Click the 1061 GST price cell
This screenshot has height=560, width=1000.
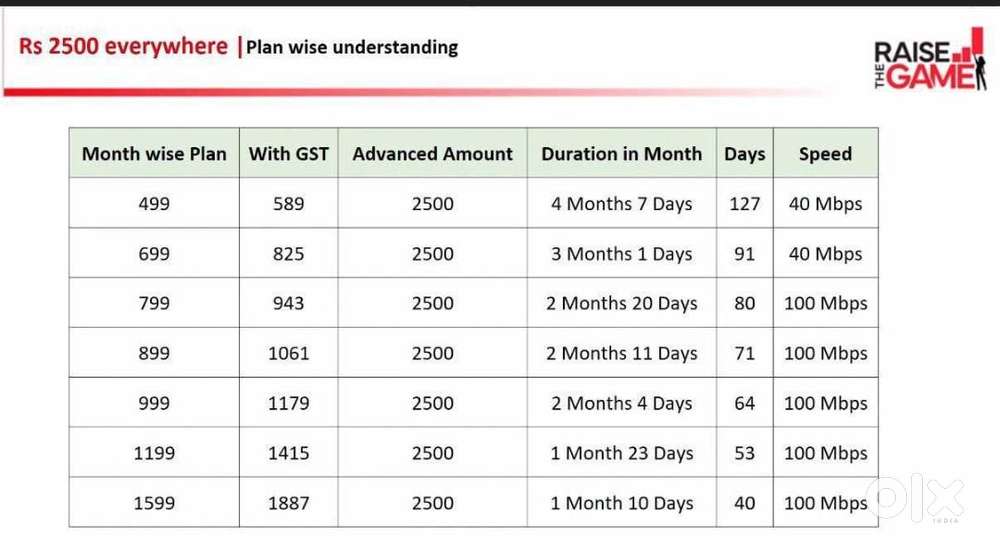point(288,354)
